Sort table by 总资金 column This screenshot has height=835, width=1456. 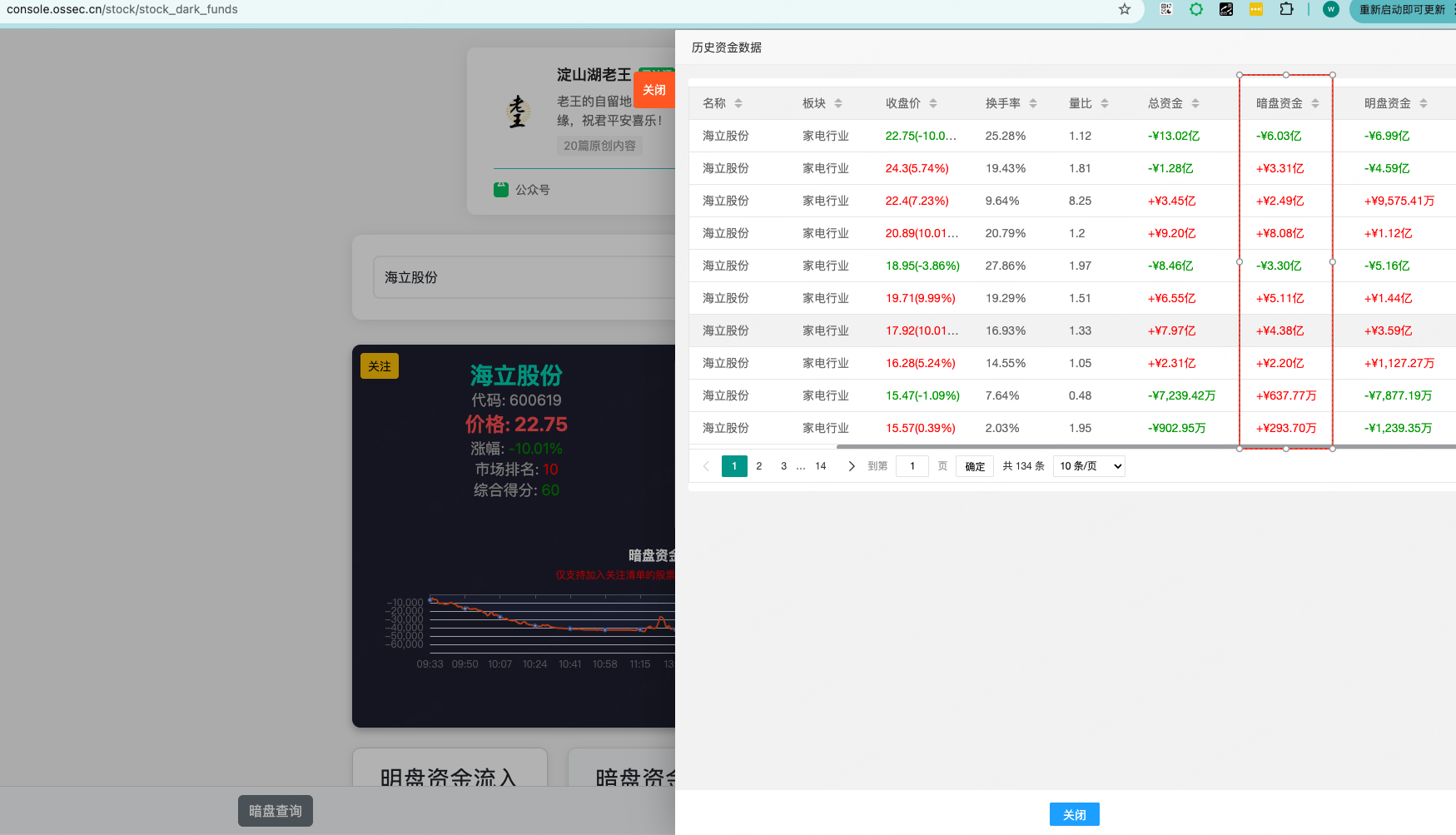point(1195,103)
